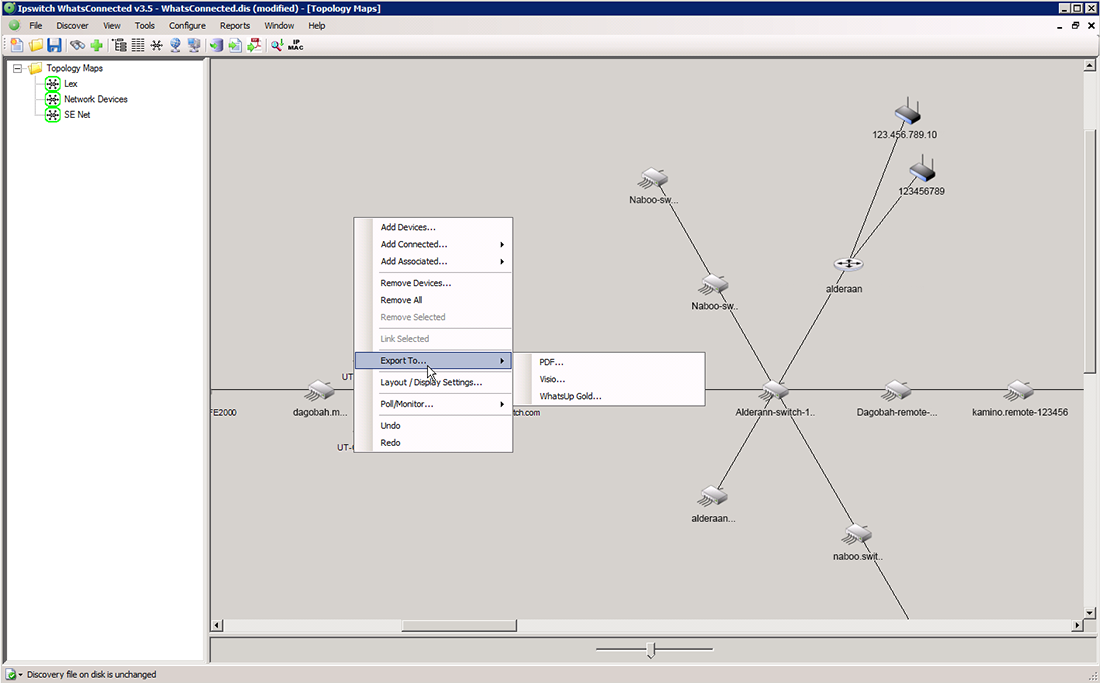Click the horizontal scrollbar right arrow
The image size is (1100, 683).
[x=1078, y=625]
